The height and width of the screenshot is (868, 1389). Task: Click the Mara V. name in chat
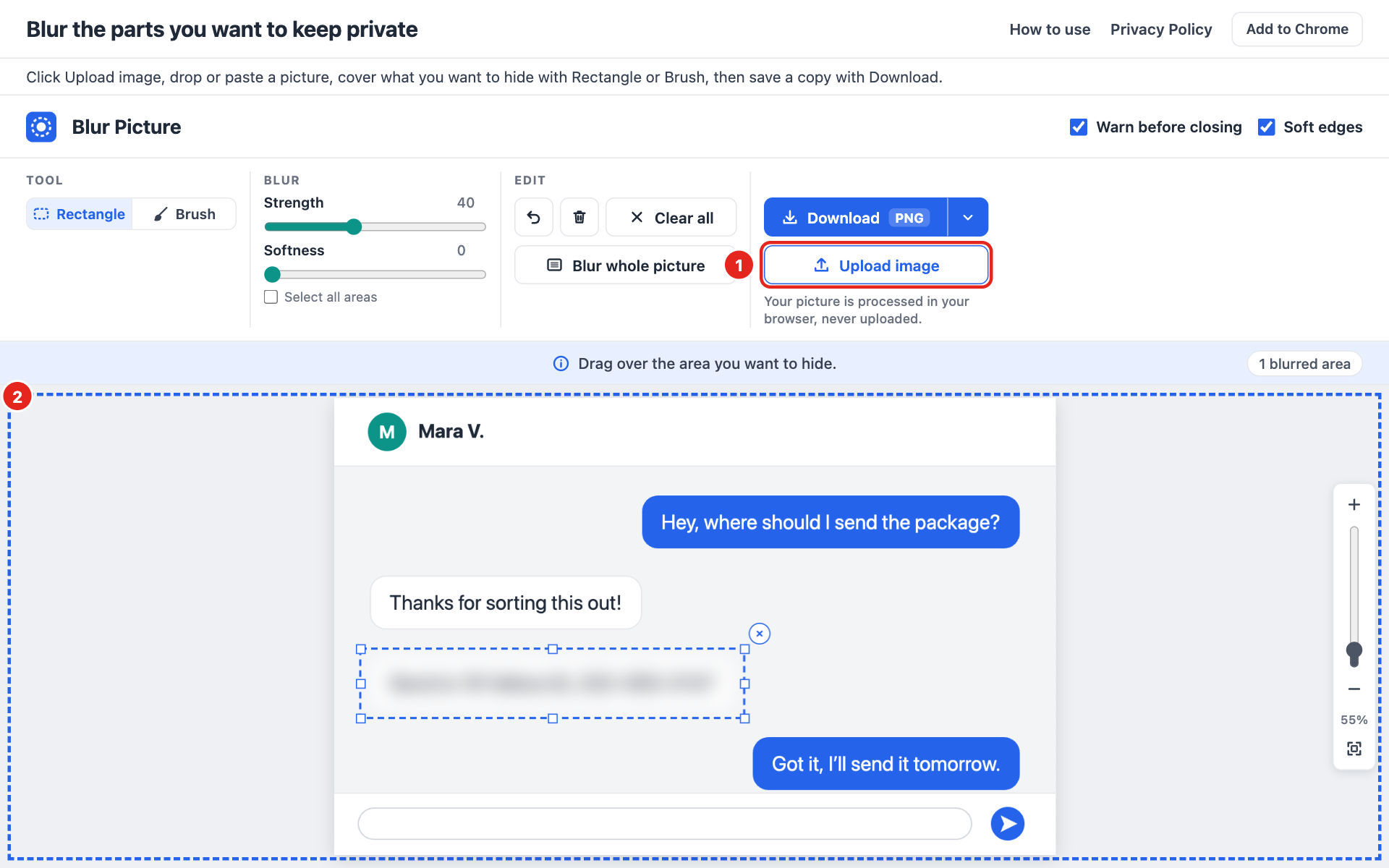(x=451, y=432)
